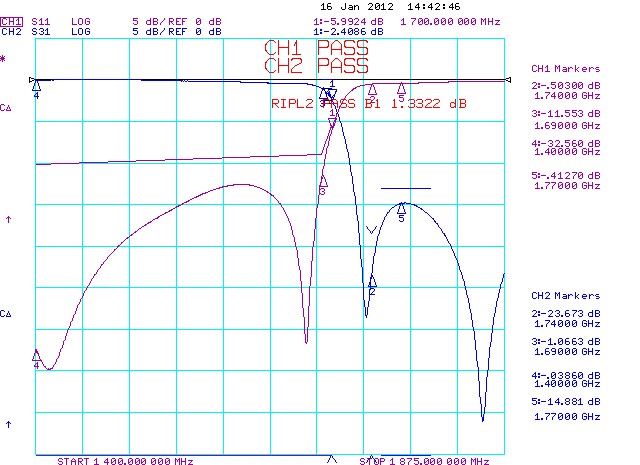This screenshot has width=640, height=465.
Task: Click the red asterisk indicator at left
Action: pyautogui.click(x=3, y=60)
